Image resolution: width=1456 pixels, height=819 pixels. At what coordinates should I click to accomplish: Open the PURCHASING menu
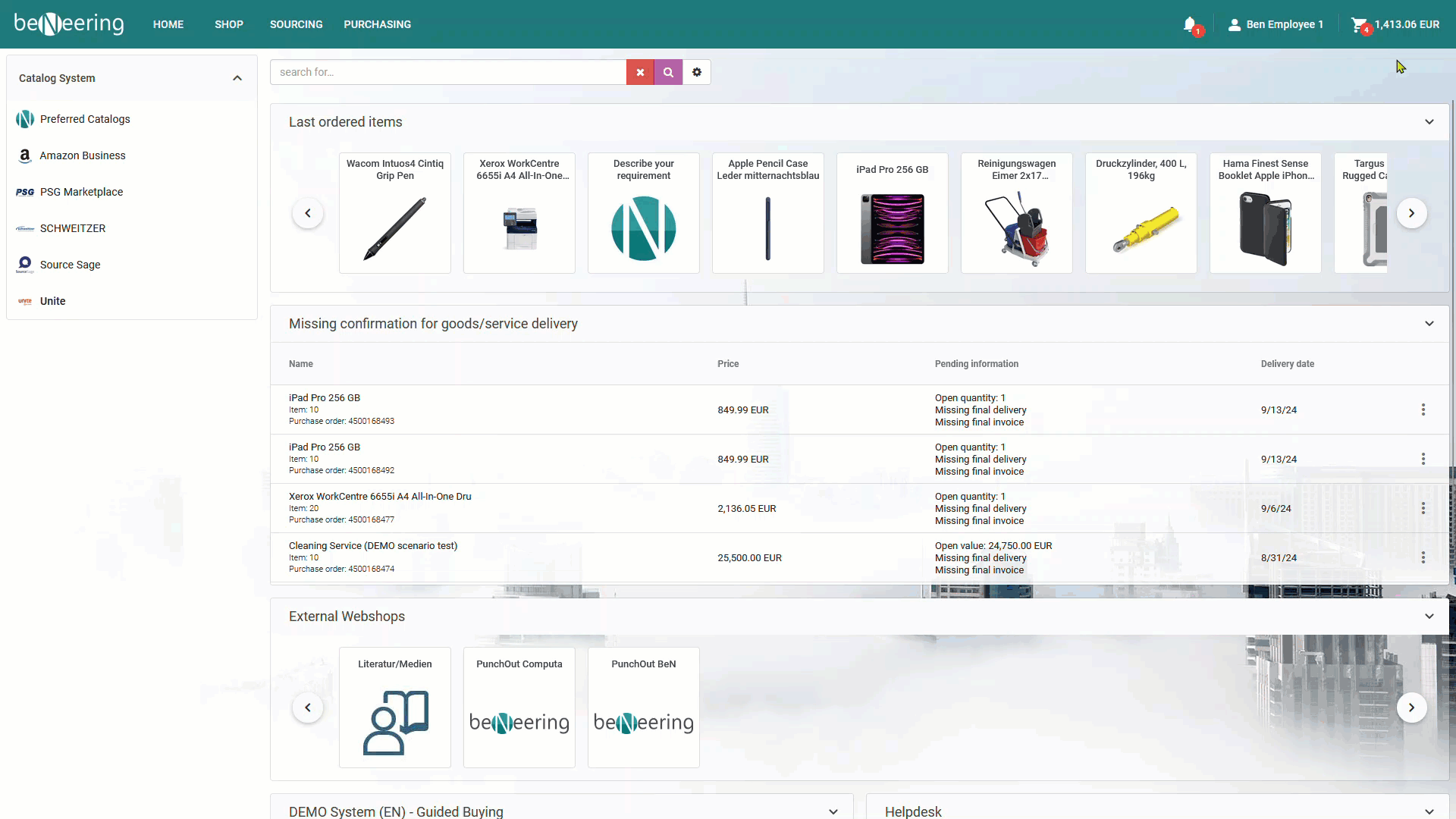[378, 24]
